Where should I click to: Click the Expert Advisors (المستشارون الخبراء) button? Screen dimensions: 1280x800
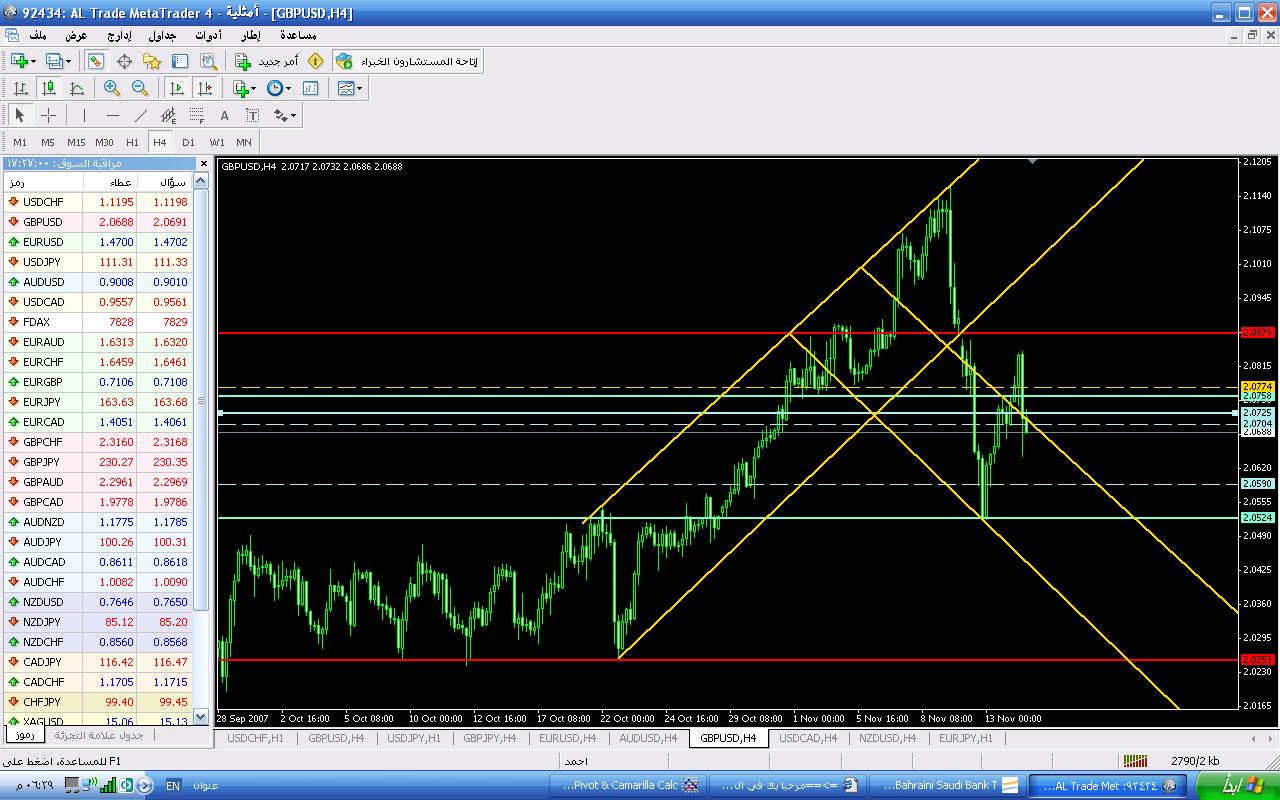tap(407, 62)
